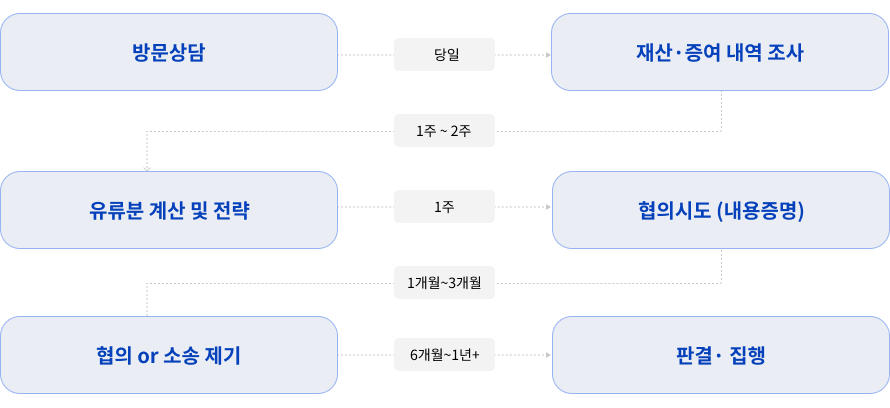Click arrowhead pointing into 협의시도 (내용증명)
890x408 pixels.
(547, 207)
